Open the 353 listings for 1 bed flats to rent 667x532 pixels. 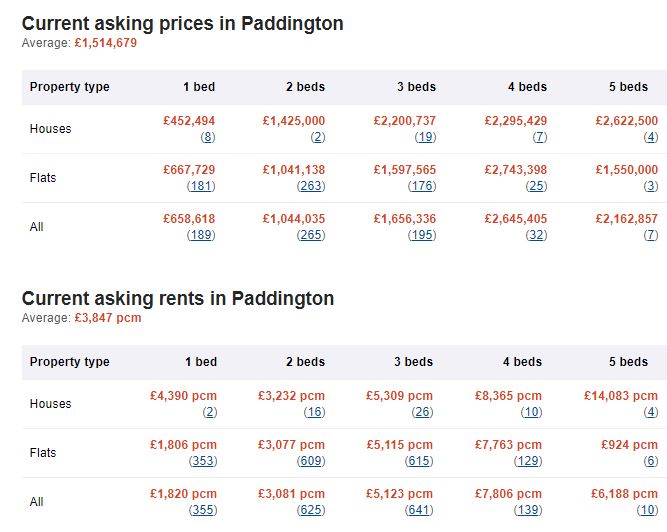[x=203, y=461]
